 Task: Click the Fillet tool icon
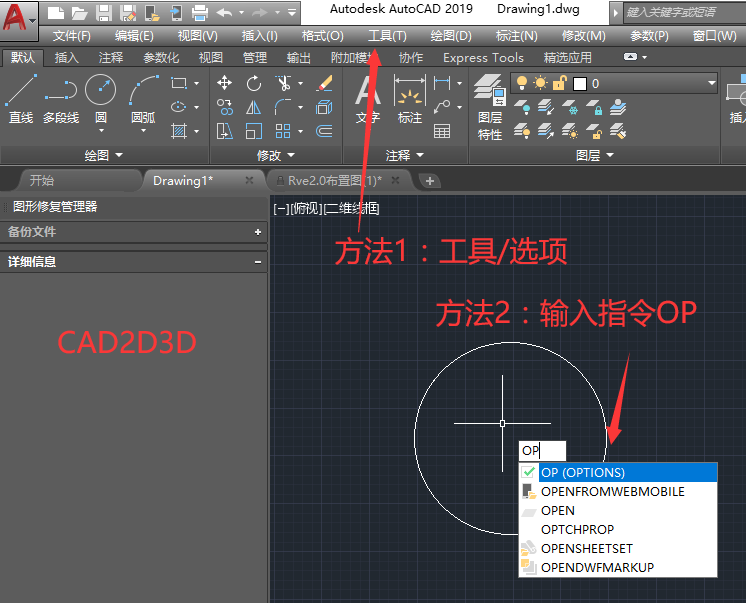(283, 107)
